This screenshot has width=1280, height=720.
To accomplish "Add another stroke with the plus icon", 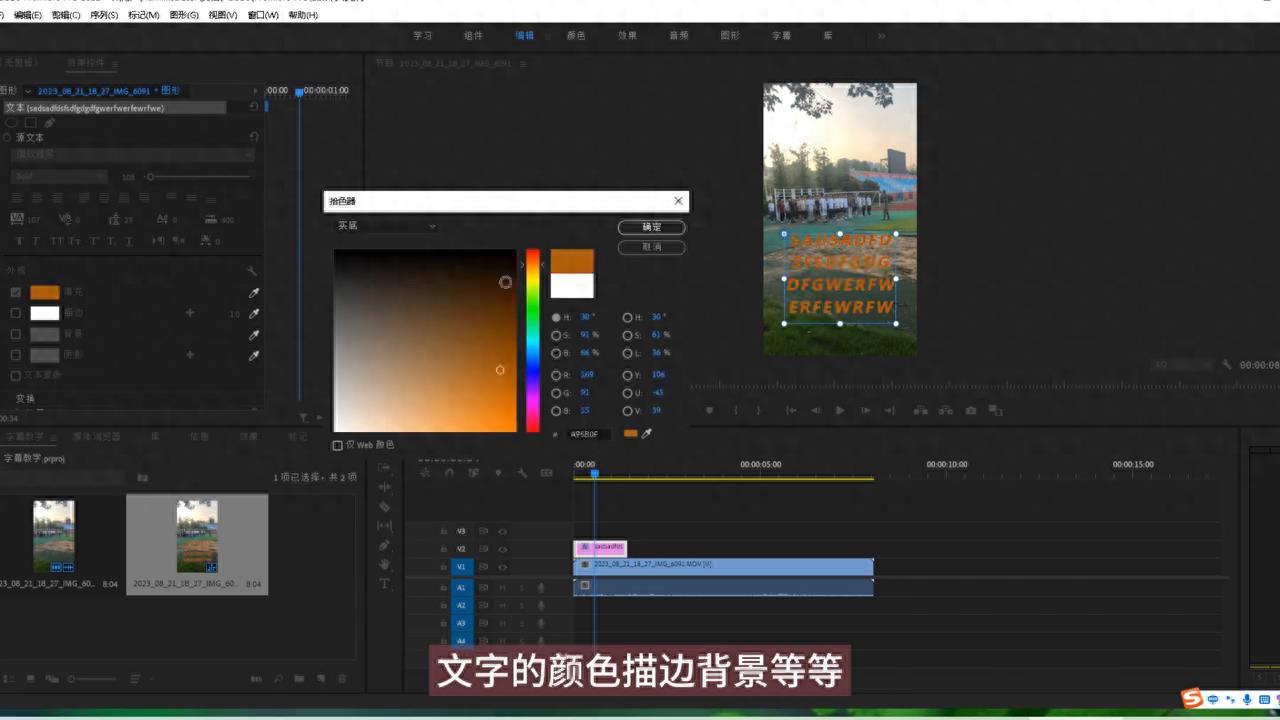I will click(190, 313).
